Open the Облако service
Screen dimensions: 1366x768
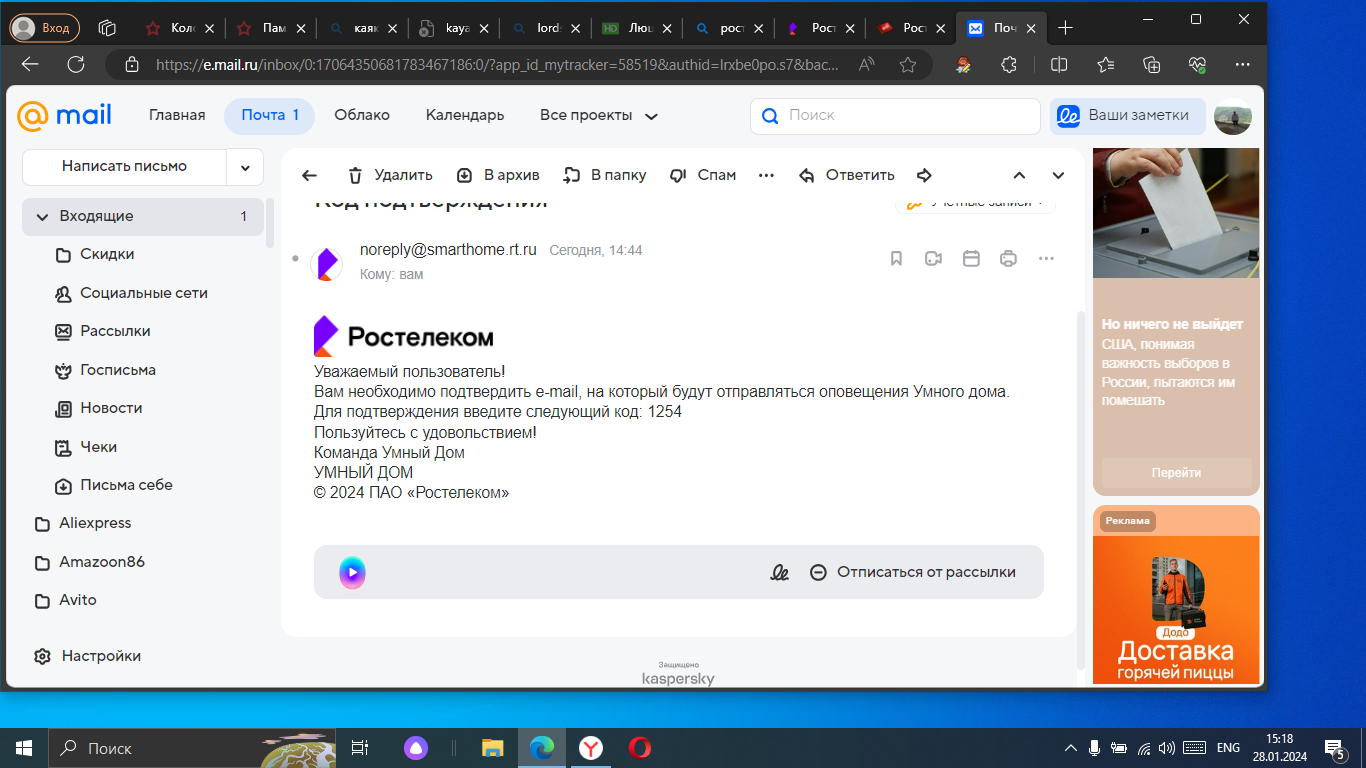coord(362,115)
